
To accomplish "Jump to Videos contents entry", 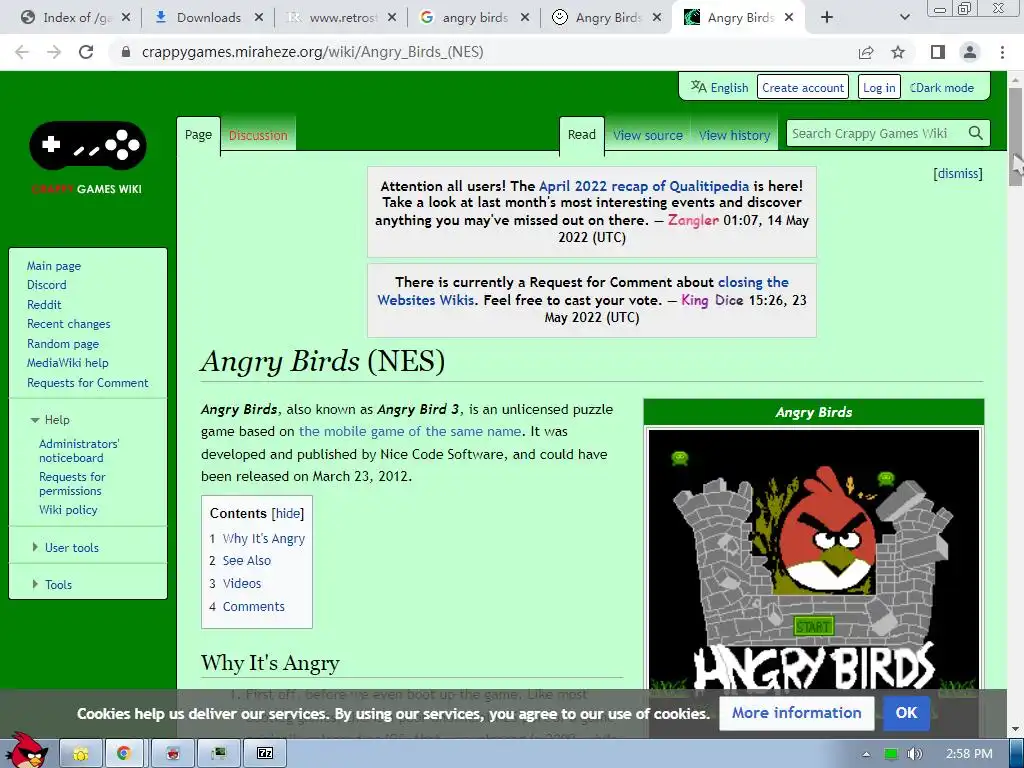I will pos(242,584).
